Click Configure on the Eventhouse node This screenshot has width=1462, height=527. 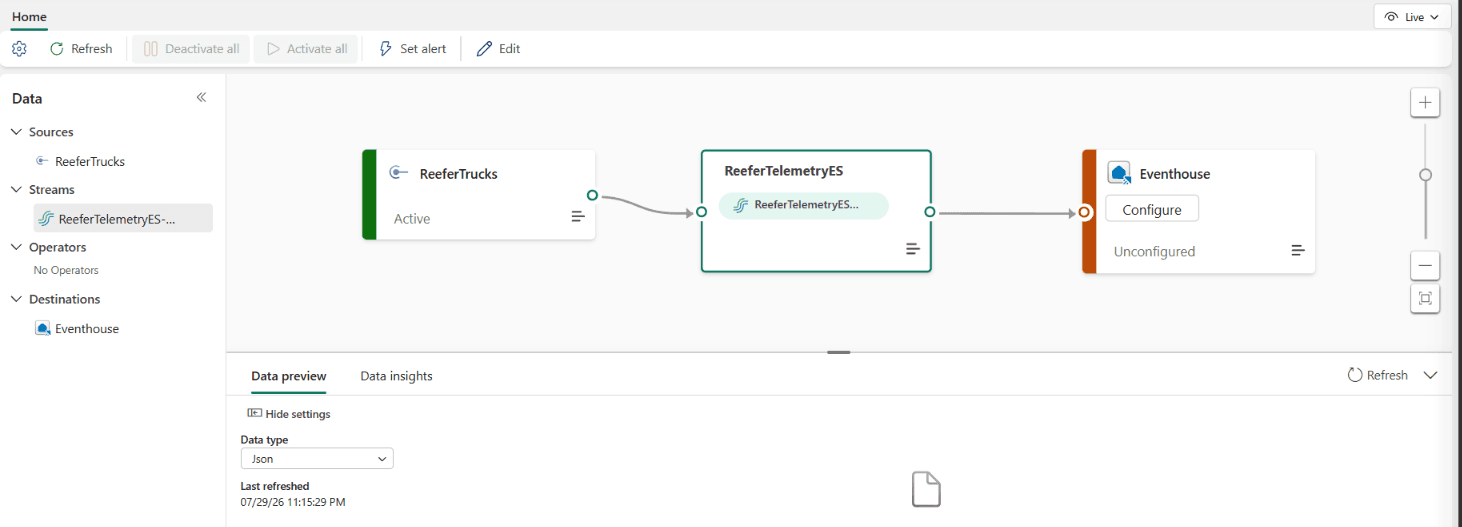pyautogui.click(x=1152, y=209)
